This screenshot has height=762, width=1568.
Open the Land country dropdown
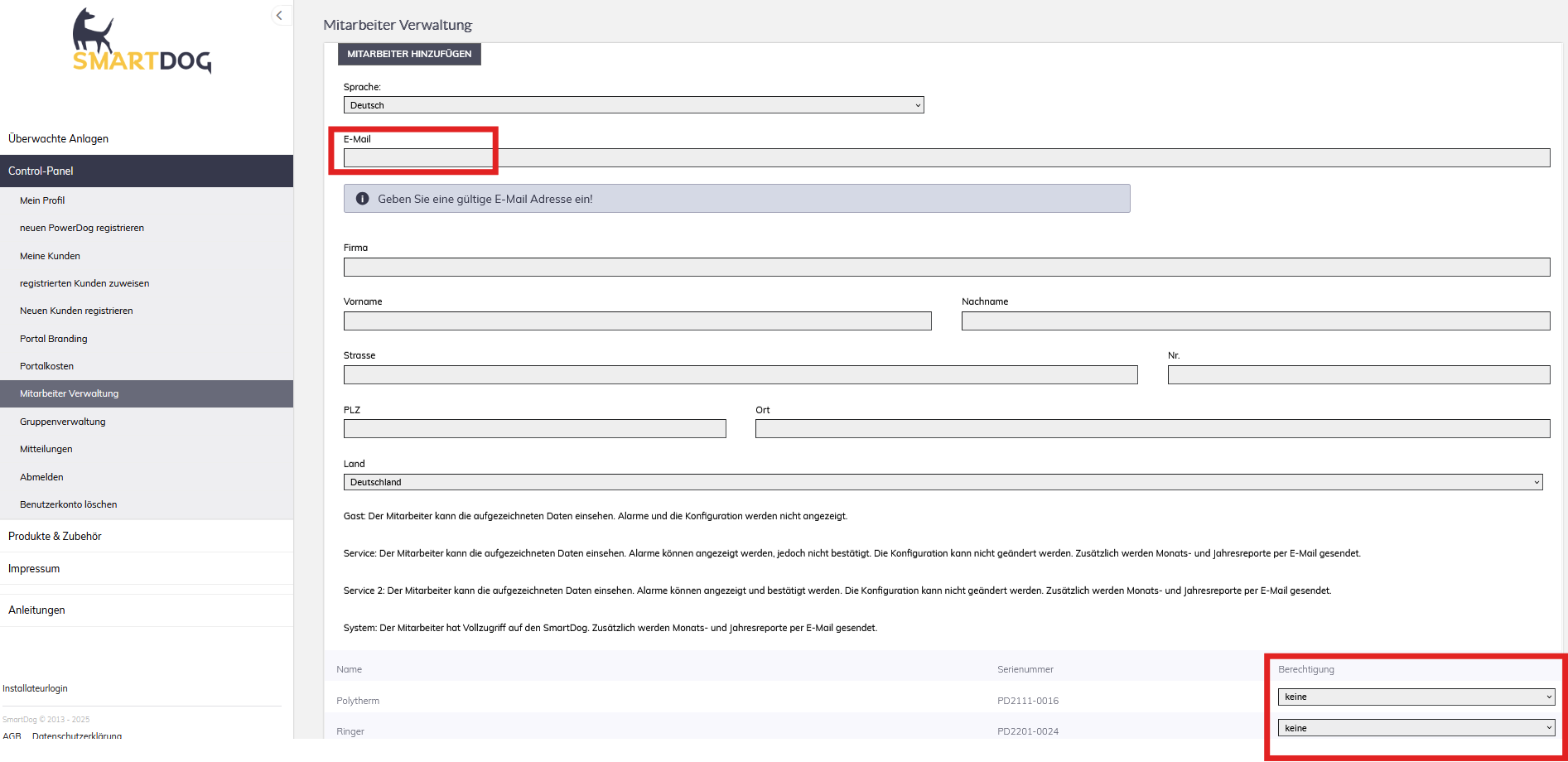[943, 482]
